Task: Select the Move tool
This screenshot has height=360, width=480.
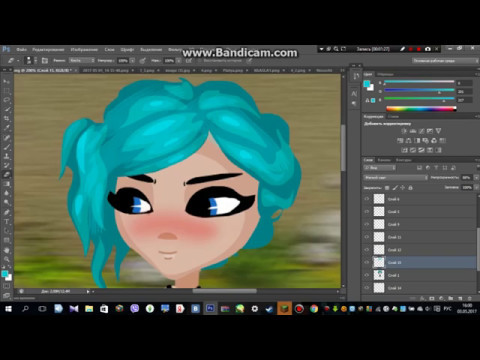Action: click(6, 81)
